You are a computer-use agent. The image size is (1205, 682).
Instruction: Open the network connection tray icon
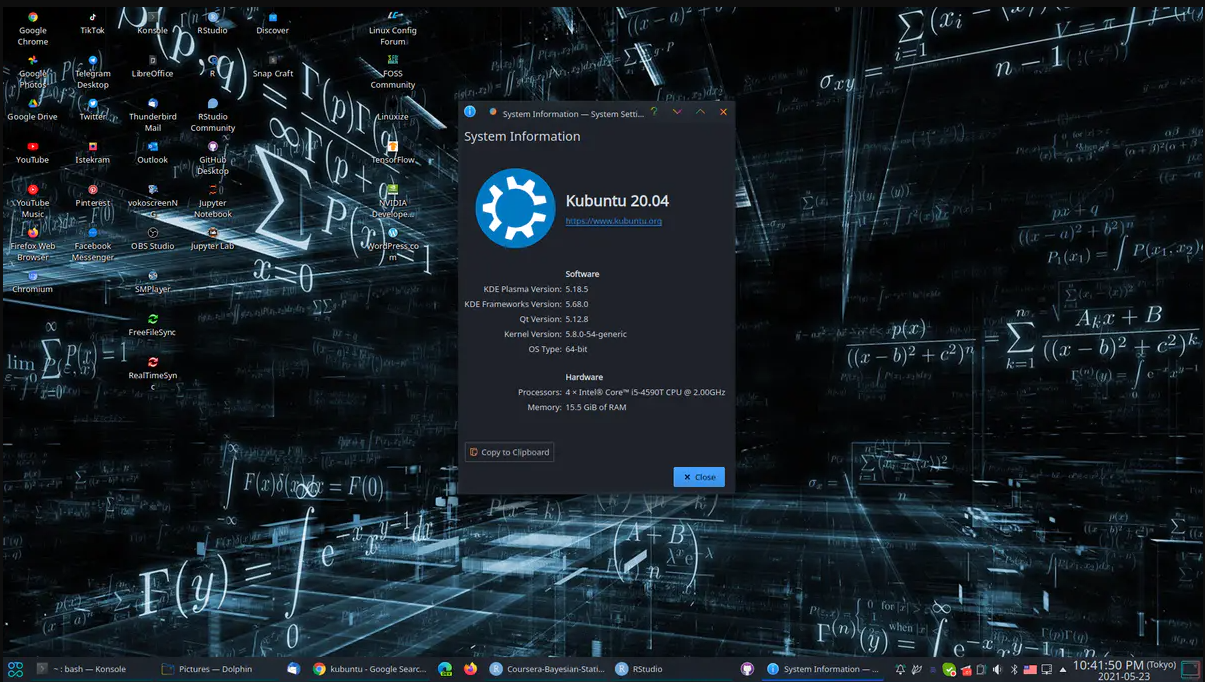coord(1046,669)
